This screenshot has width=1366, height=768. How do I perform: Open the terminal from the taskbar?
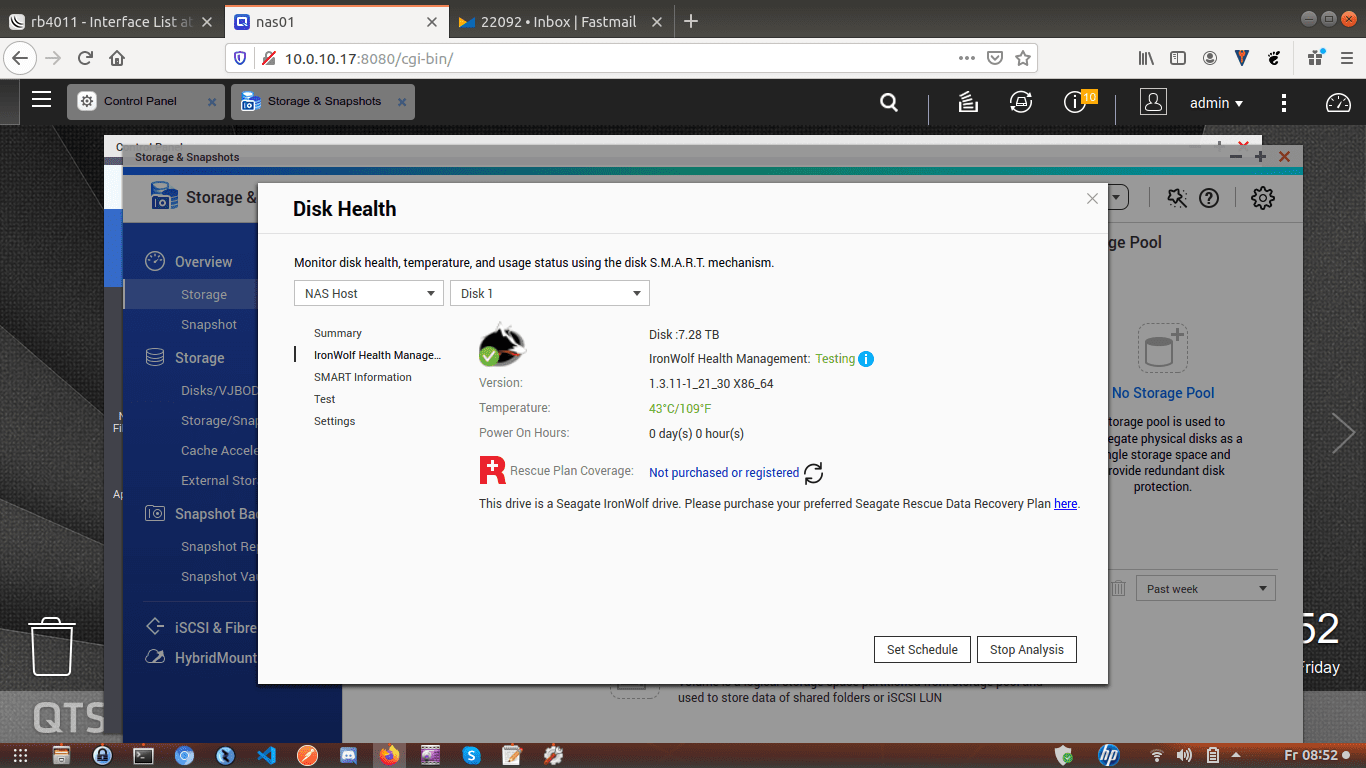[143, 755]
